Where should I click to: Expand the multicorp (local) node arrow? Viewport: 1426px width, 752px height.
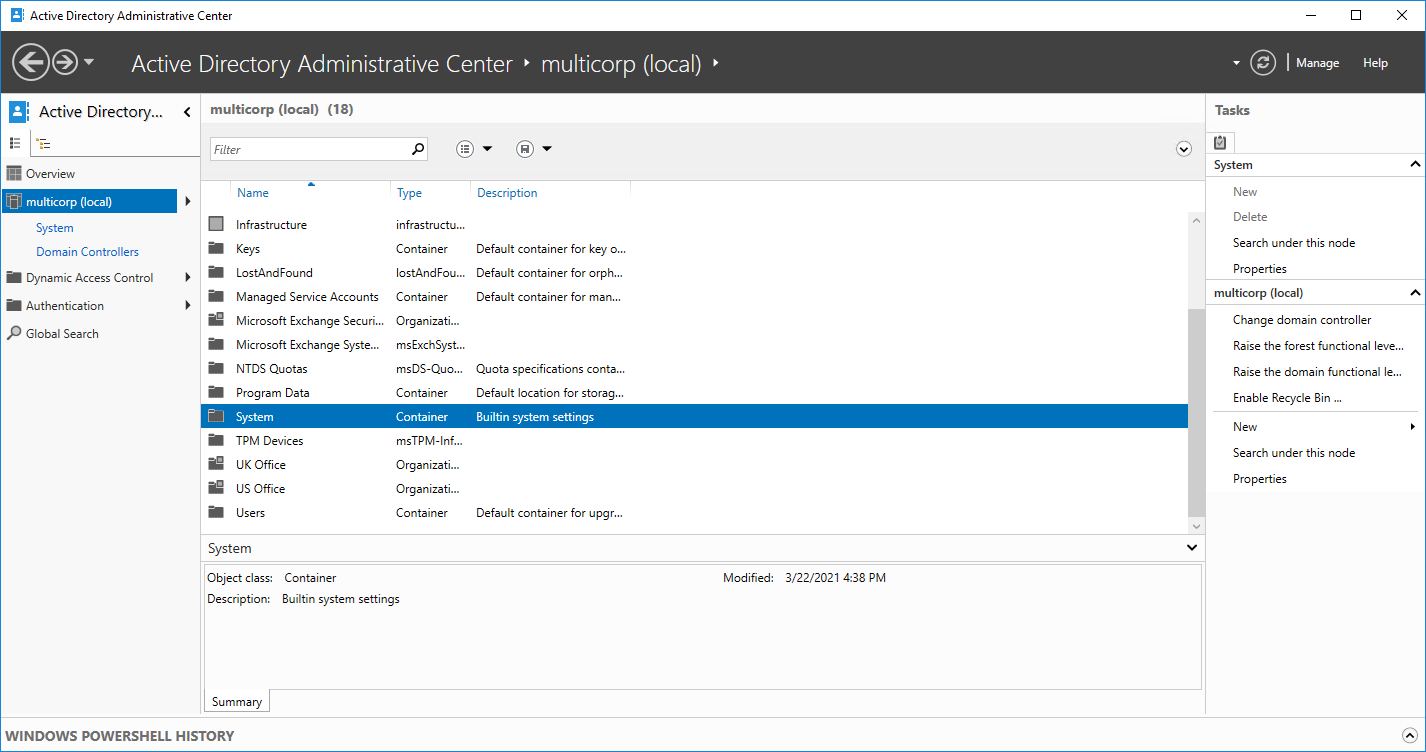[187, 202]
